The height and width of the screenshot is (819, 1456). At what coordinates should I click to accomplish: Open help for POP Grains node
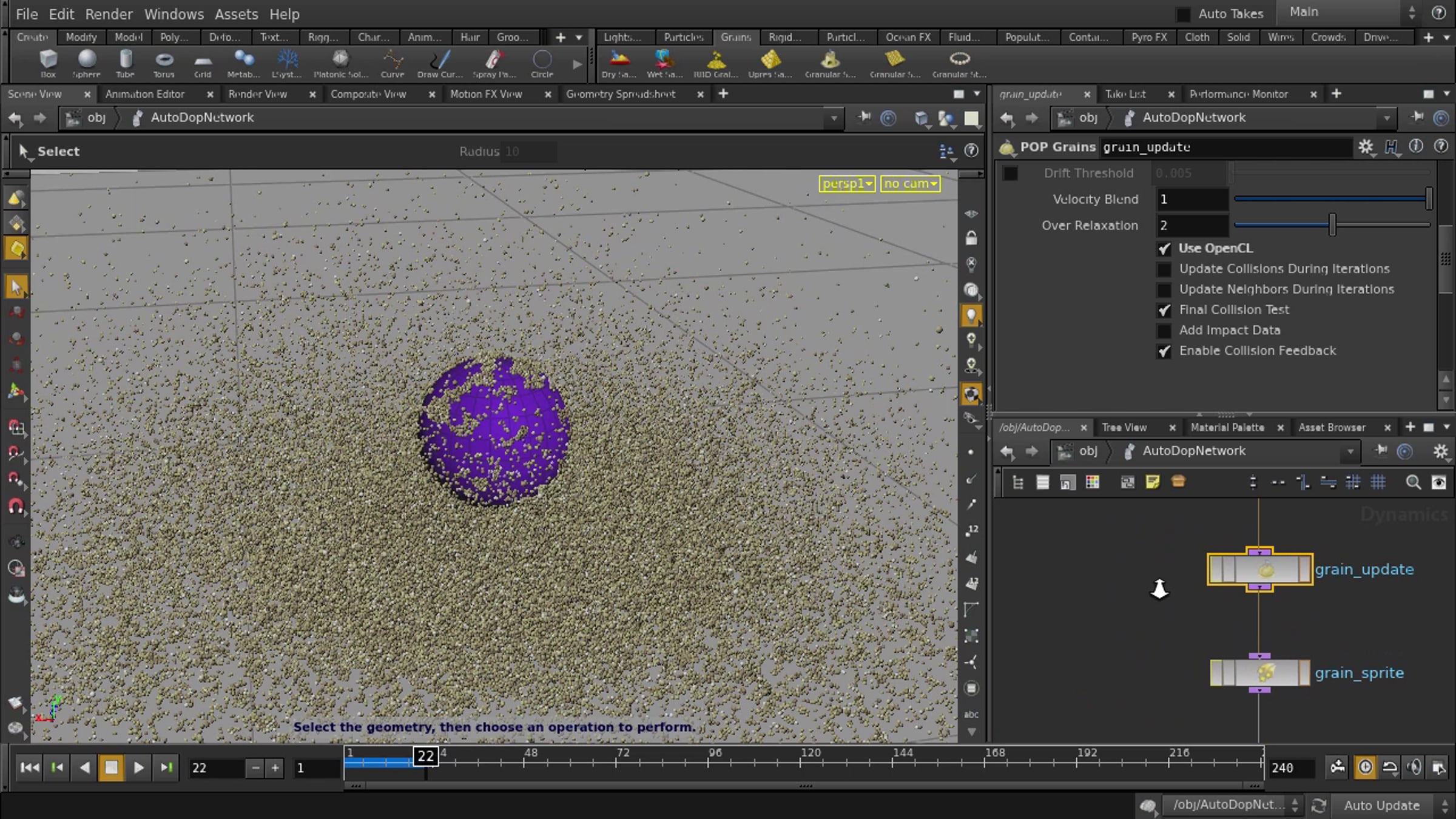[x=1441, y=147]
